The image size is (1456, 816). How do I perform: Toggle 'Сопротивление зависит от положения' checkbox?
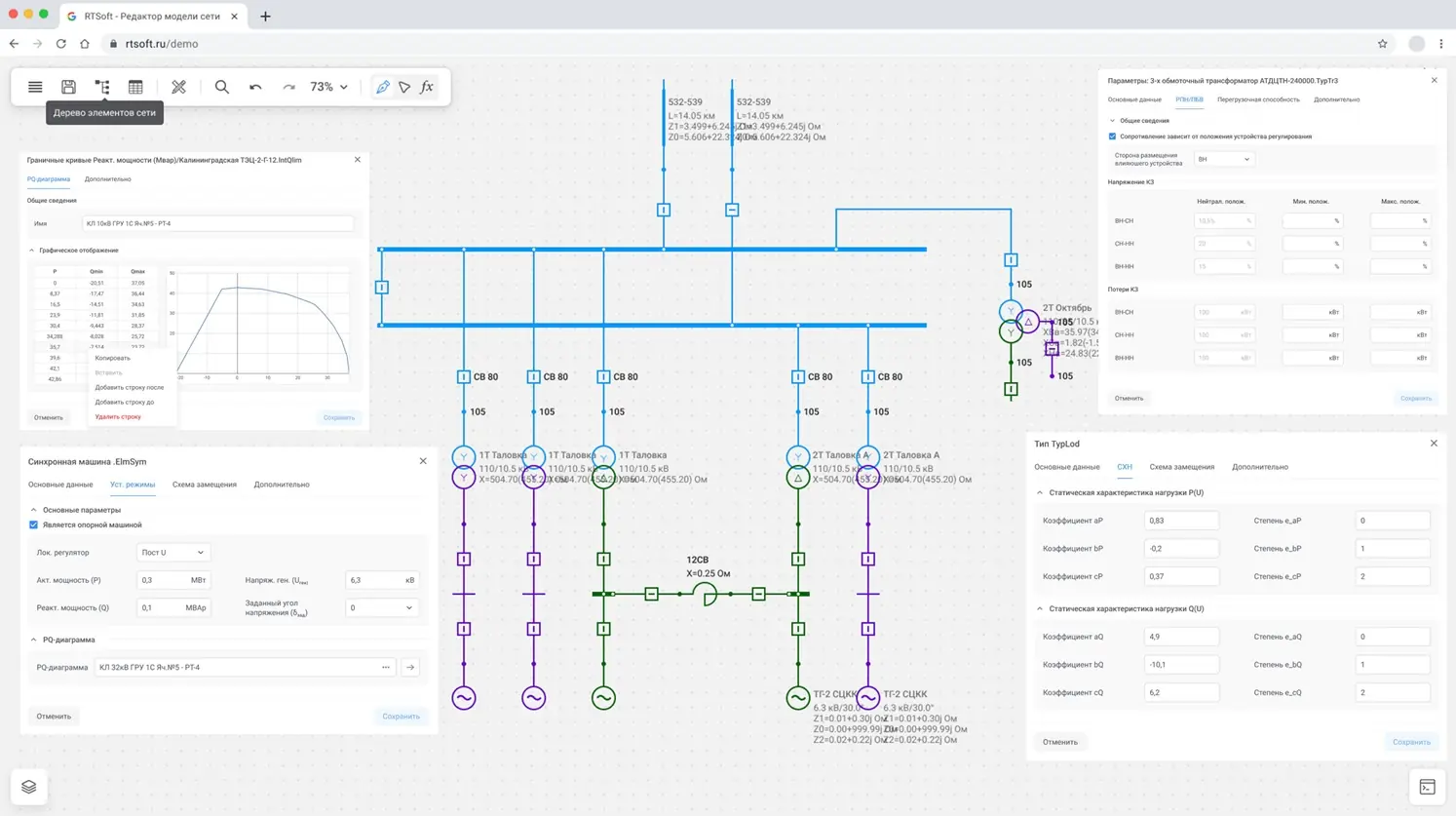(1113, 136)
